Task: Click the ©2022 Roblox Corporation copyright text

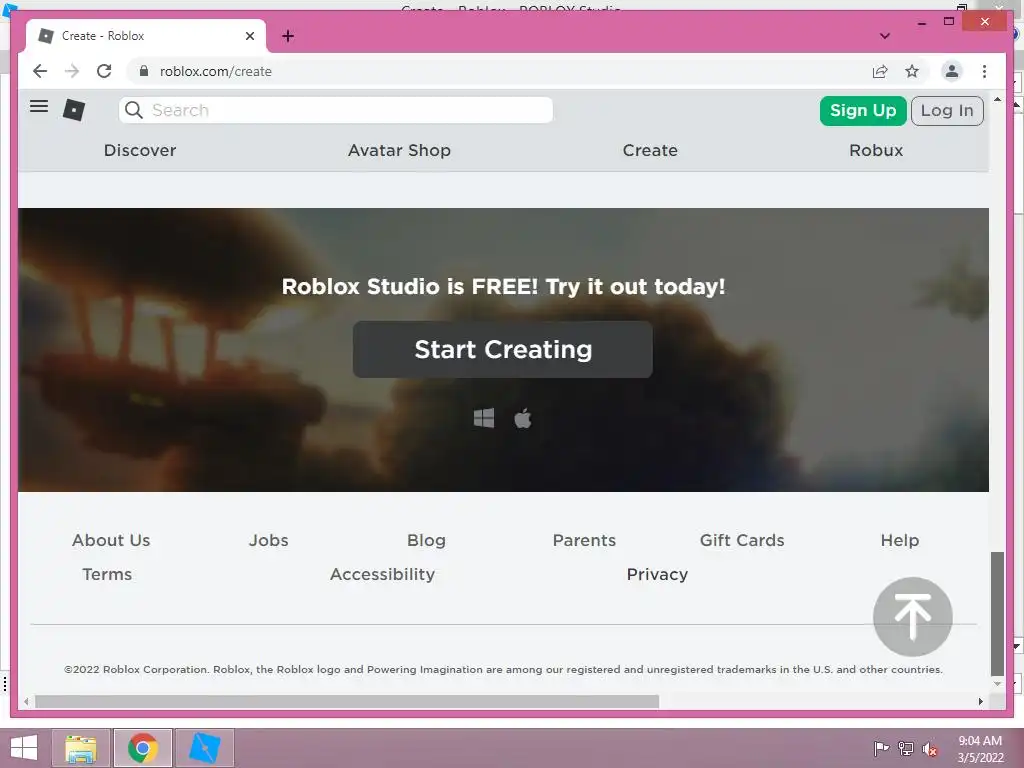Action: [503, 669]
